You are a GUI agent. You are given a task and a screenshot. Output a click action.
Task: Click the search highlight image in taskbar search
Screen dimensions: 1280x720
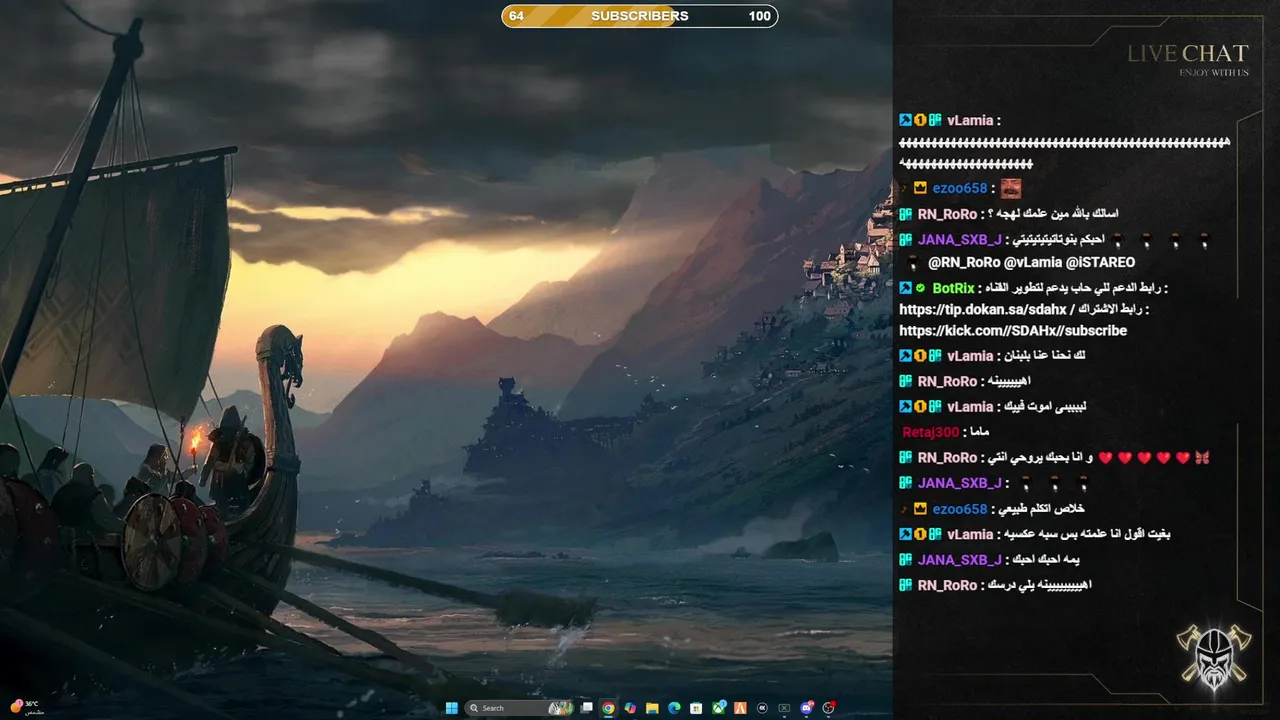[x=561, y=708]
